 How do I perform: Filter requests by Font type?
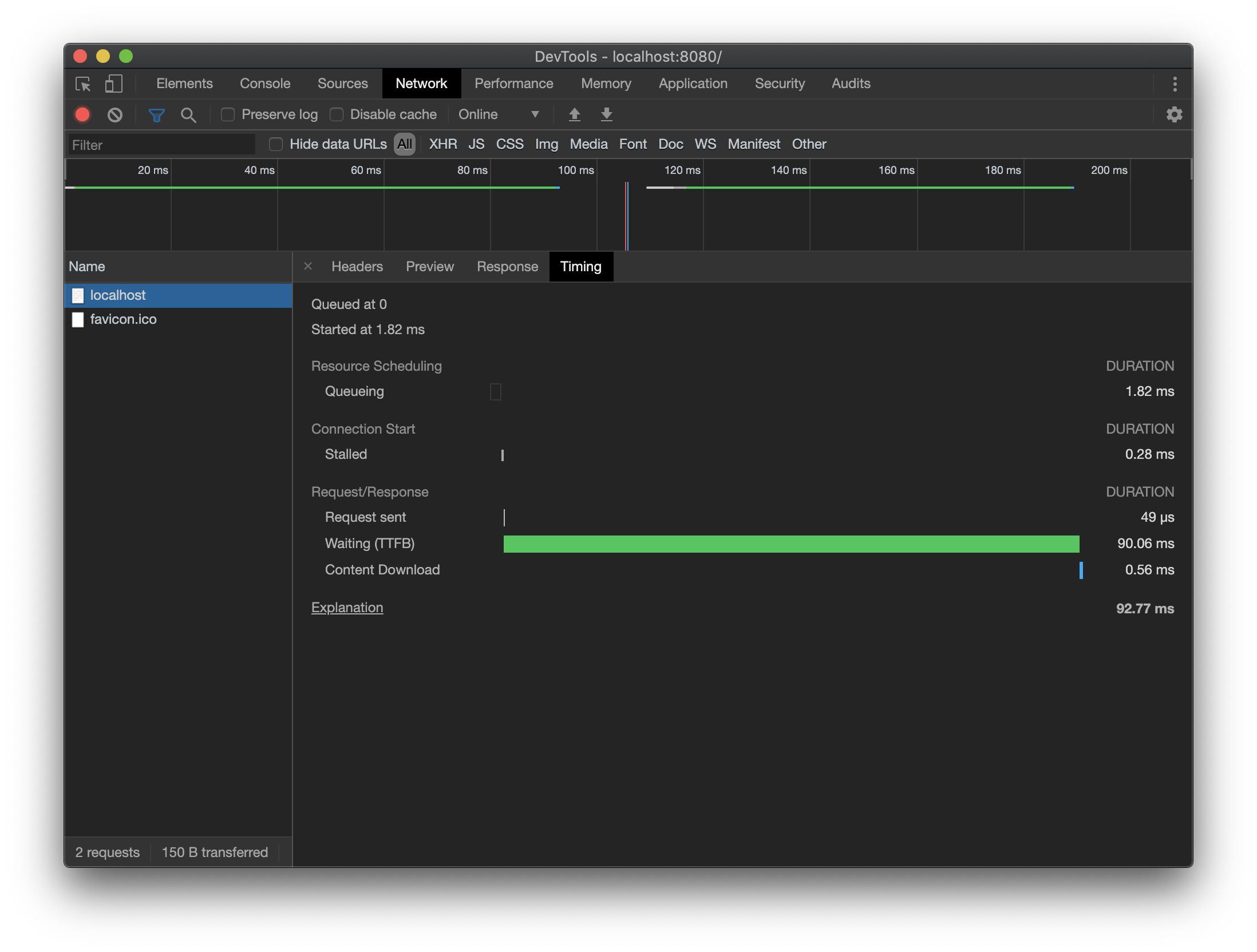point(633,144)
